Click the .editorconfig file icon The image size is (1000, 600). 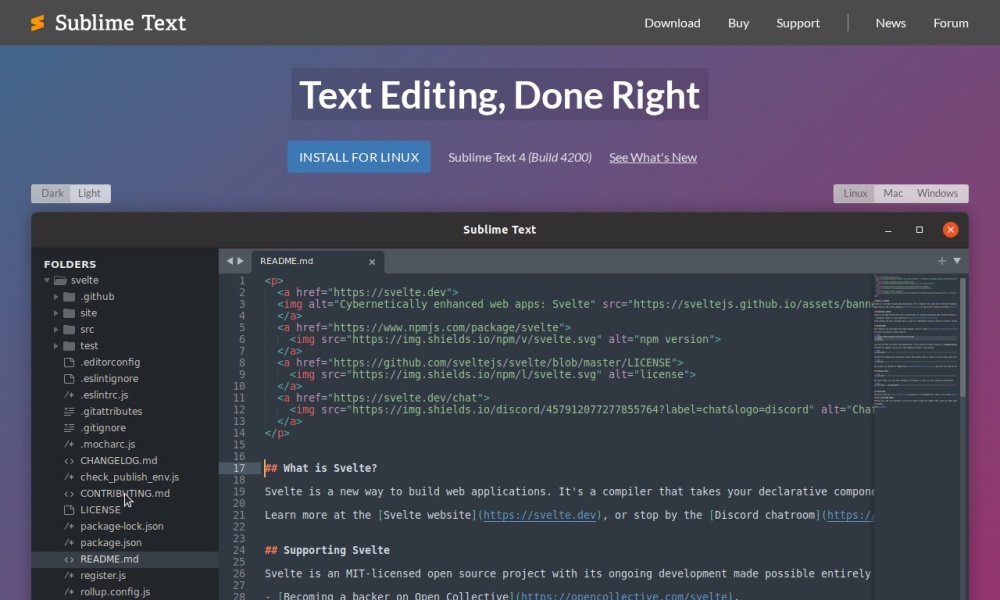[x=69, y=362]
